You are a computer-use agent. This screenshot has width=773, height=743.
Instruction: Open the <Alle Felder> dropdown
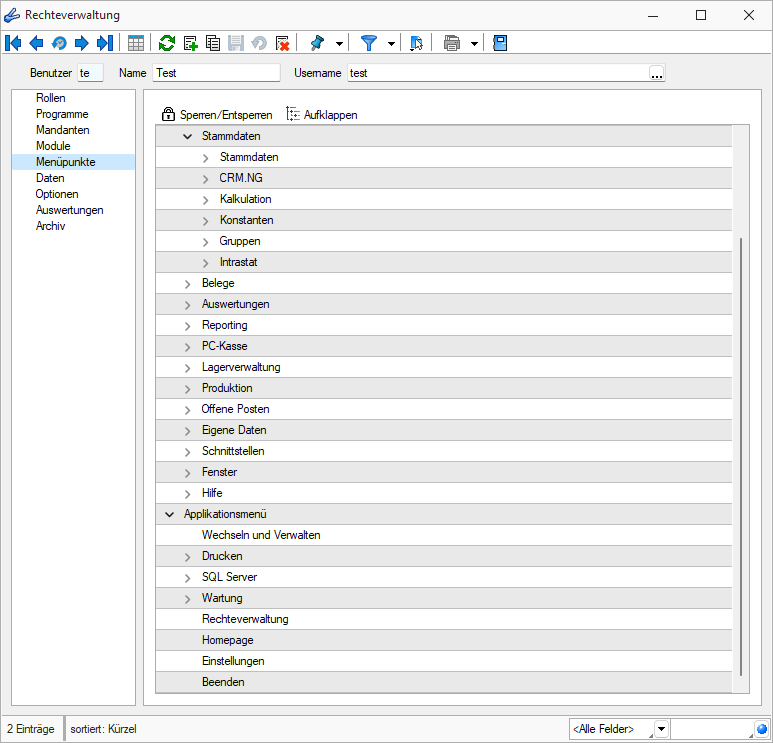click(x=661, y=729)
